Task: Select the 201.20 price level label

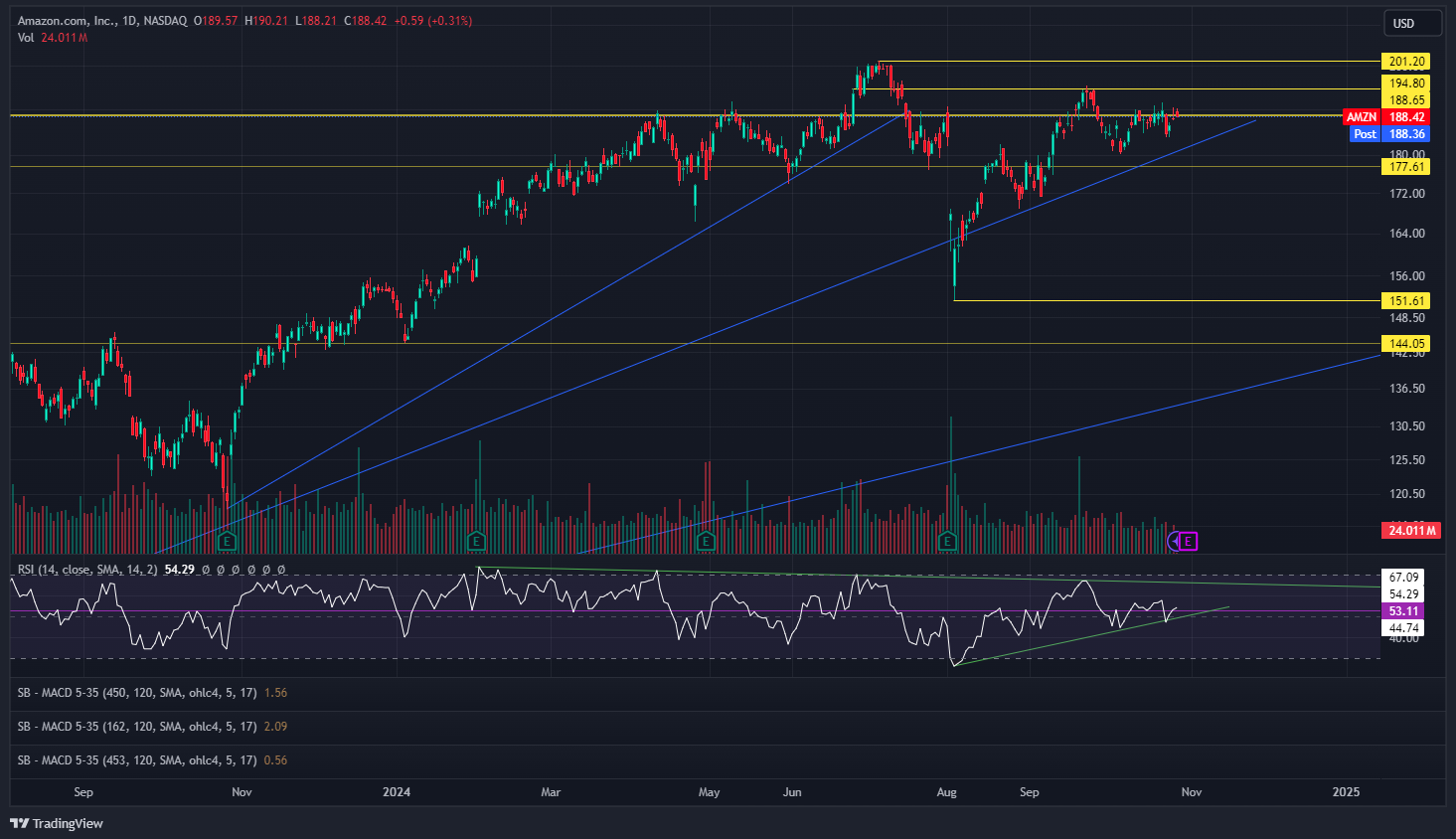Action: 1406,62
